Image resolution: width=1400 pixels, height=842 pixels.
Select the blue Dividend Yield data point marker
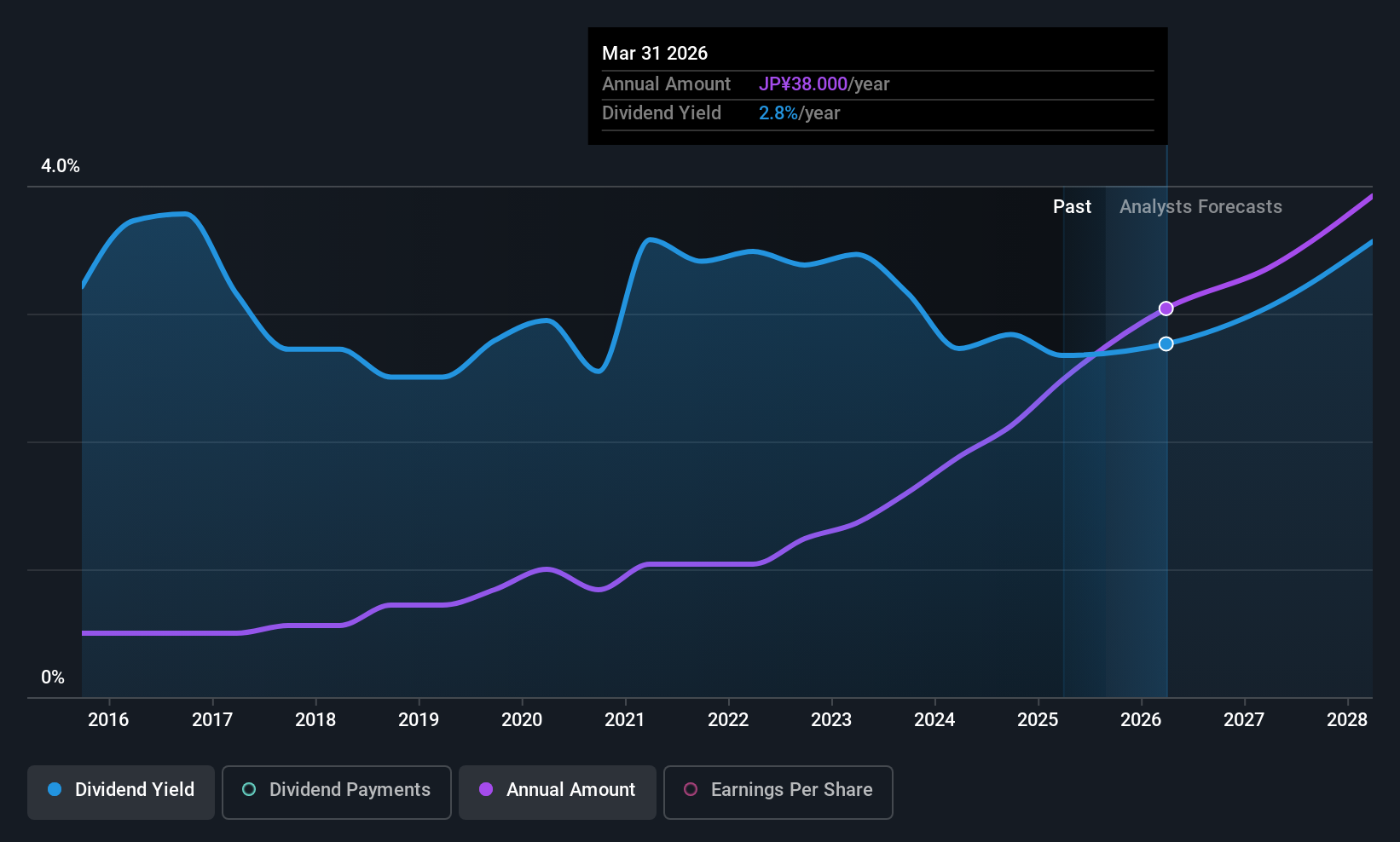coord(1166,343)
